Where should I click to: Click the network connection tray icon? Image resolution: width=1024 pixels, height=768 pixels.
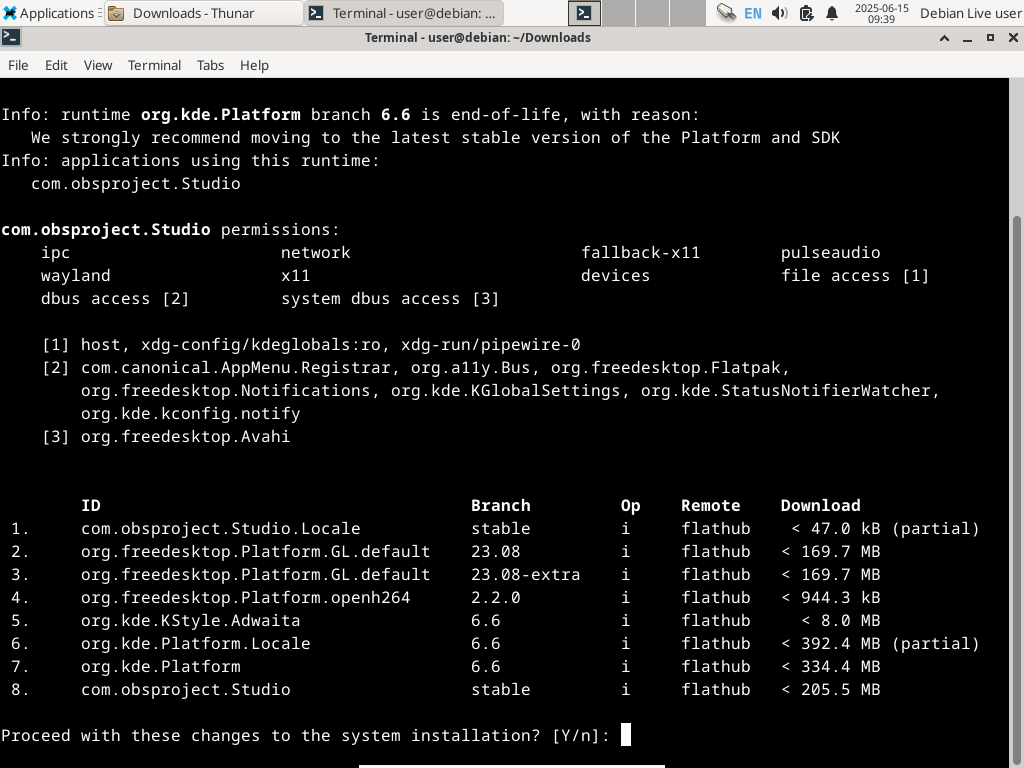point(726,13)
